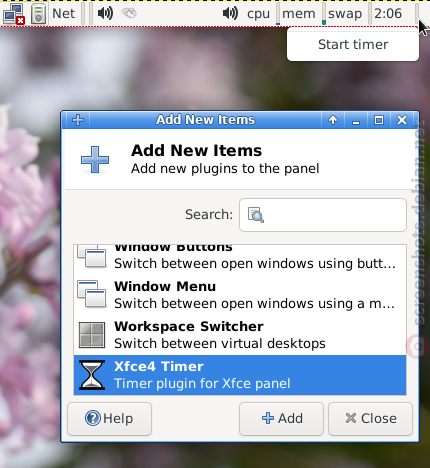Screen dimensions: 430x468
Task: Shade window with the up arrow button
Action: point(333,120)
